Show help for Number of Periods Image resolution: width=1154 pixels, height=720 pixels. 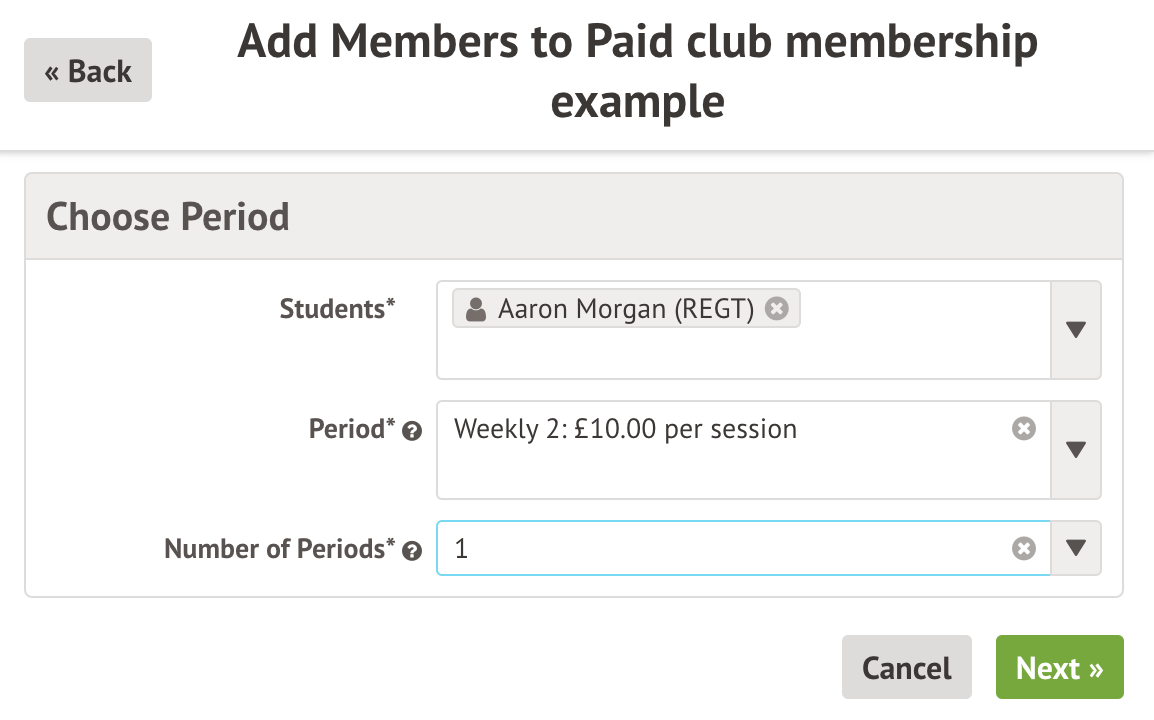pos(411,550)
